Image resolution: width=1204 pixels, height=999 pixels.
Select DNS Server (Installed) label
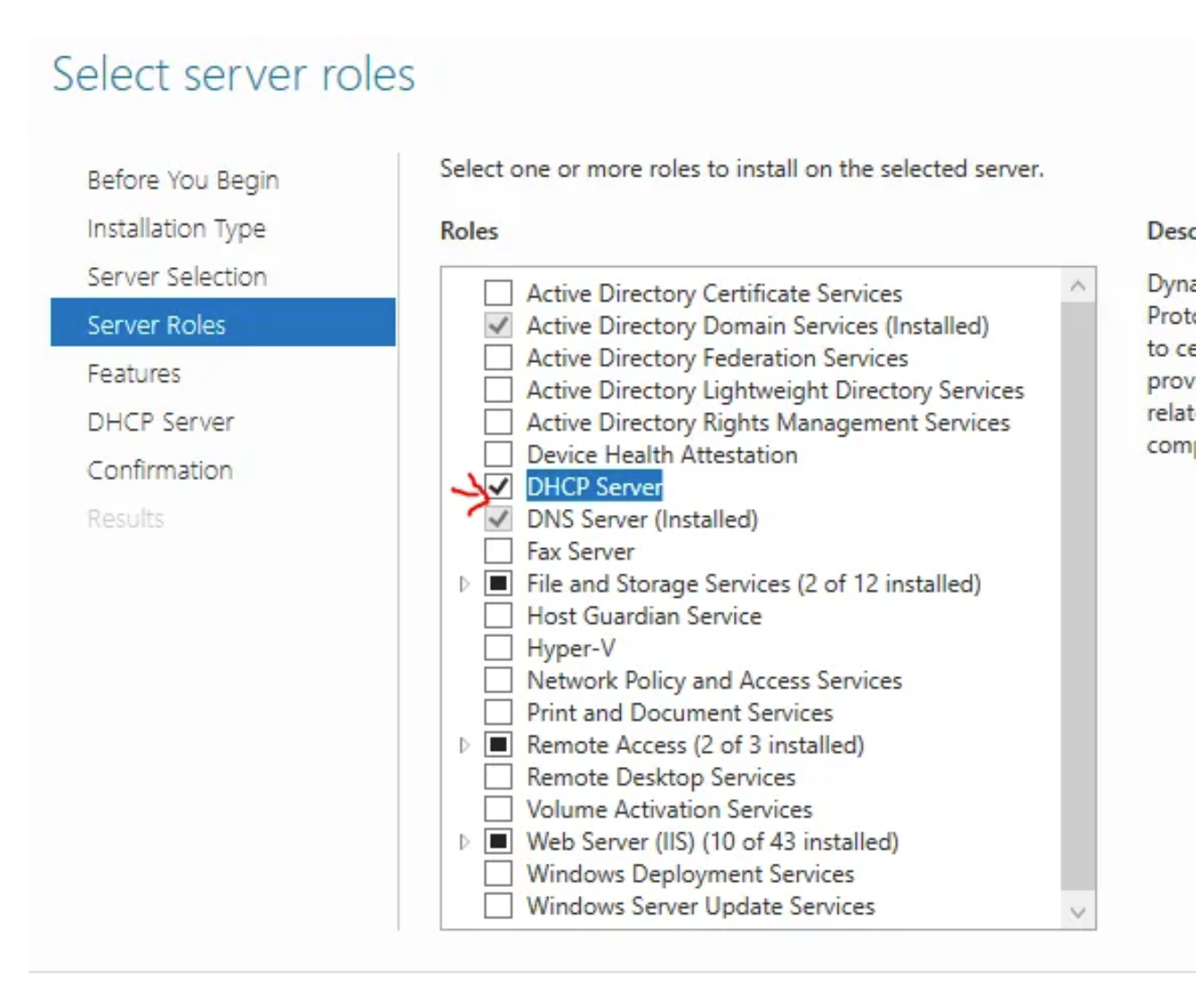click(642, 520)
